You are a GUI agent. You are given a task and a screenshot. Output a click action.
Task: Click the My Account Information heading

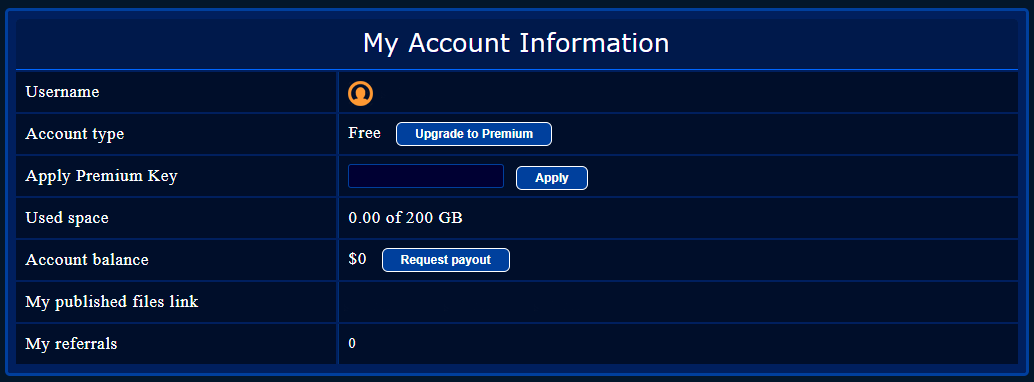tap(516, 44)
